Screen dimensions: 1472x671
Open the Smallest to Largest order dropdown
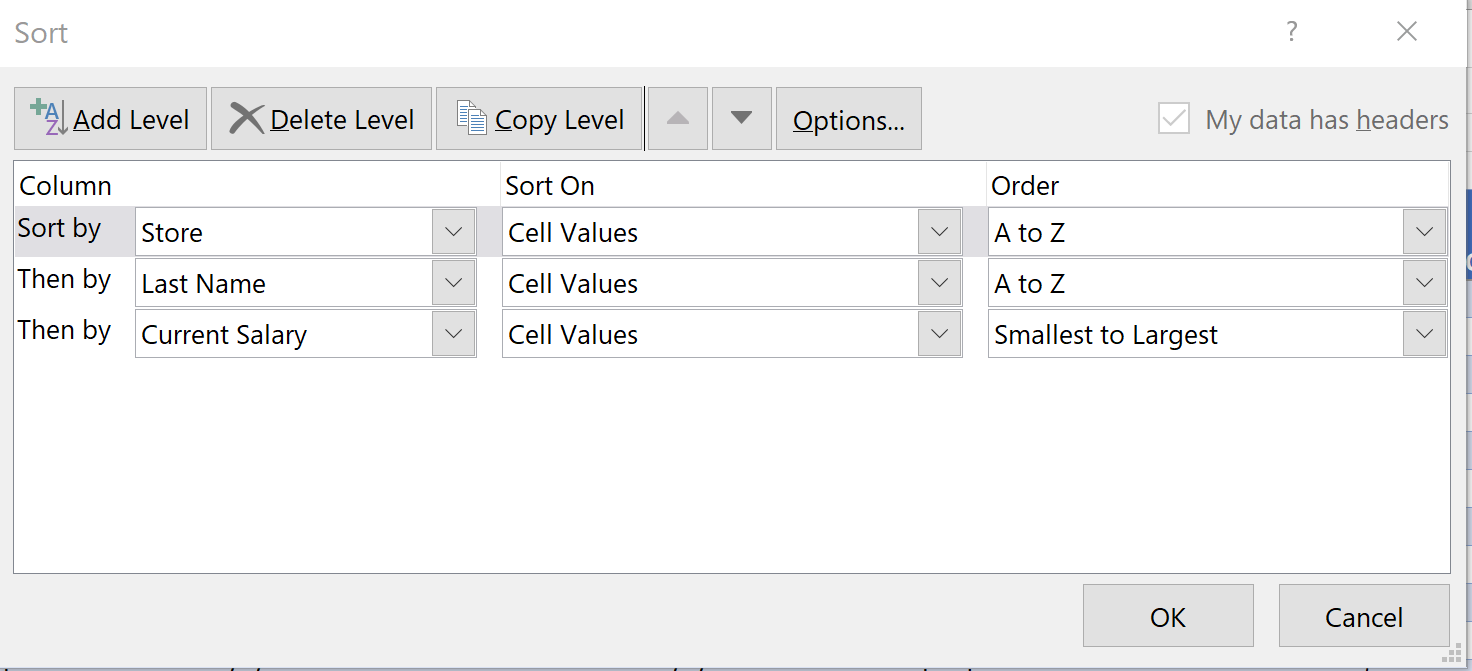1424,334
